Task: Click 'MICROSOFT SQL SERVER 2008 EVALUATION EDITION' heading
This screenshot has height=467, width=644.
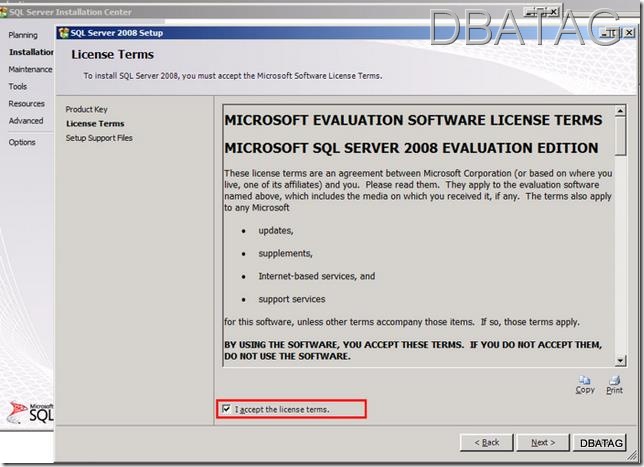Action: pos(411,148)
